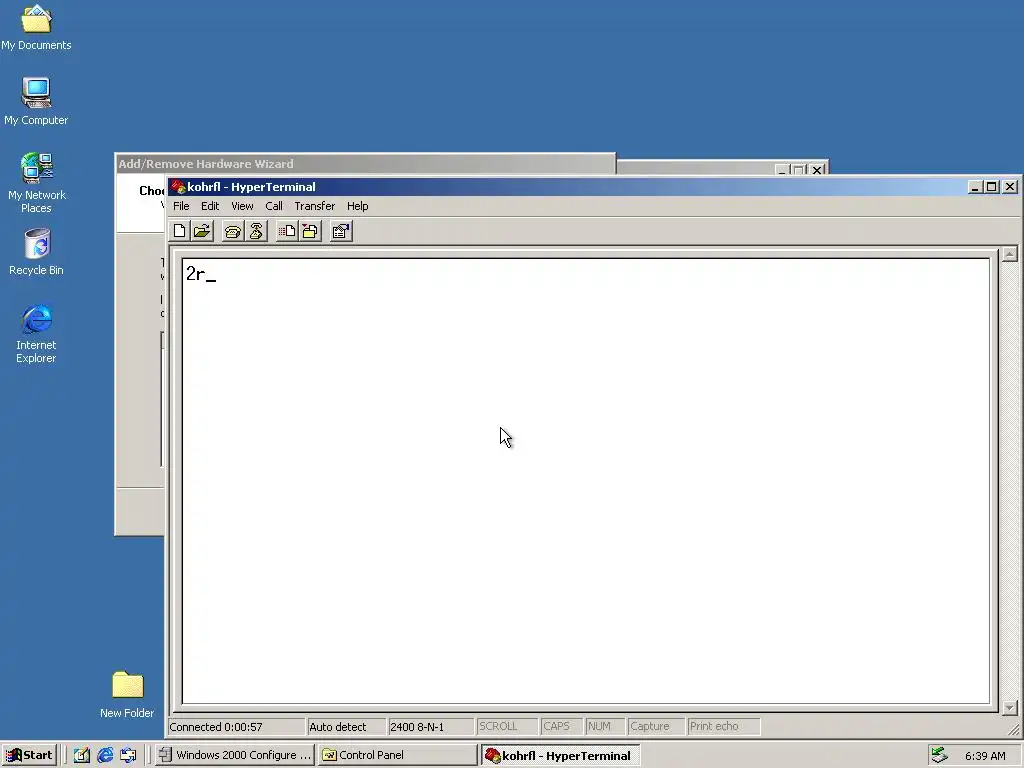Click the Properties toolbar icon
The height and width of the screenshot is (768, 1024).
341,231
